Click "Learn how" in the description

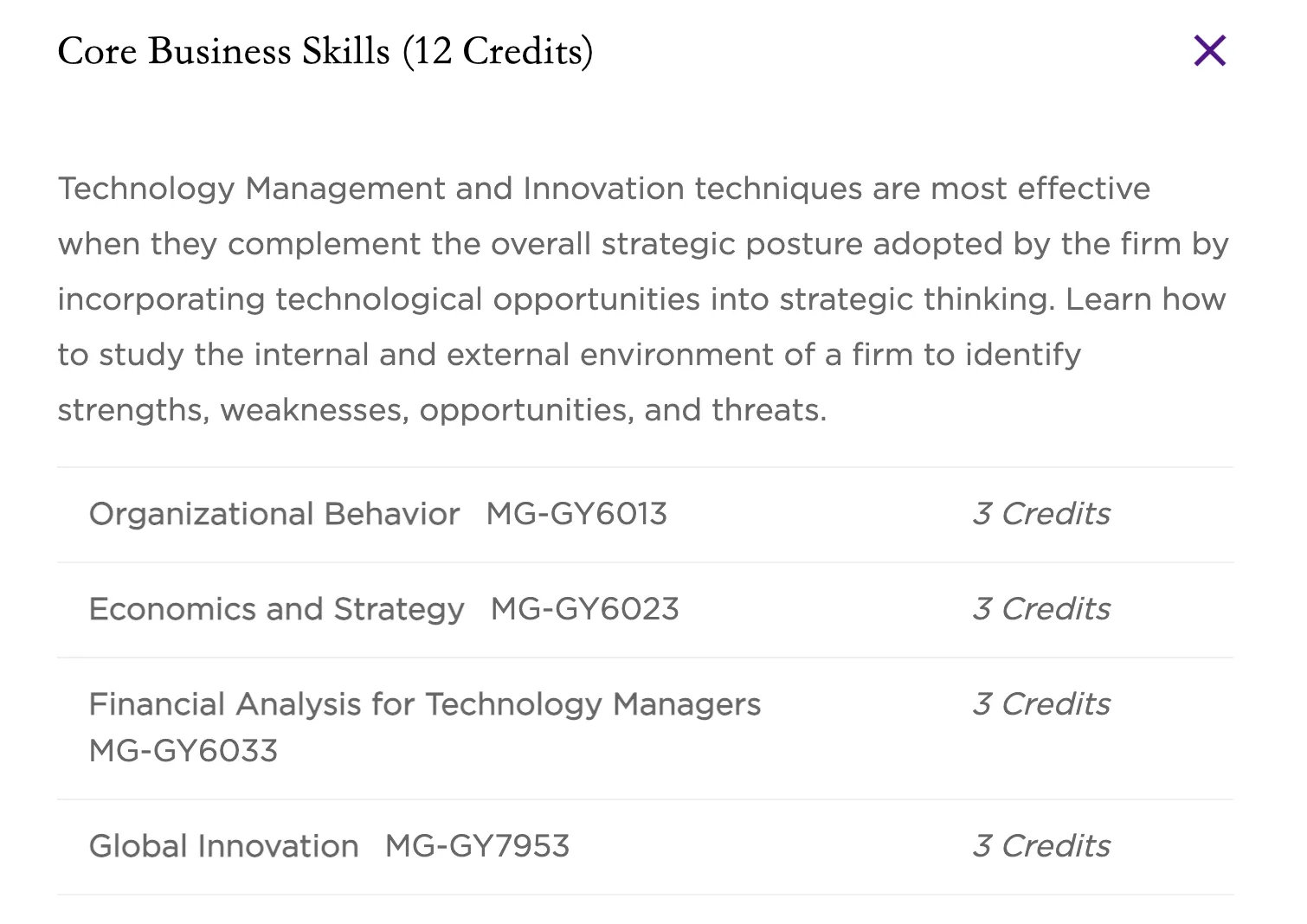click(1145, 299)
